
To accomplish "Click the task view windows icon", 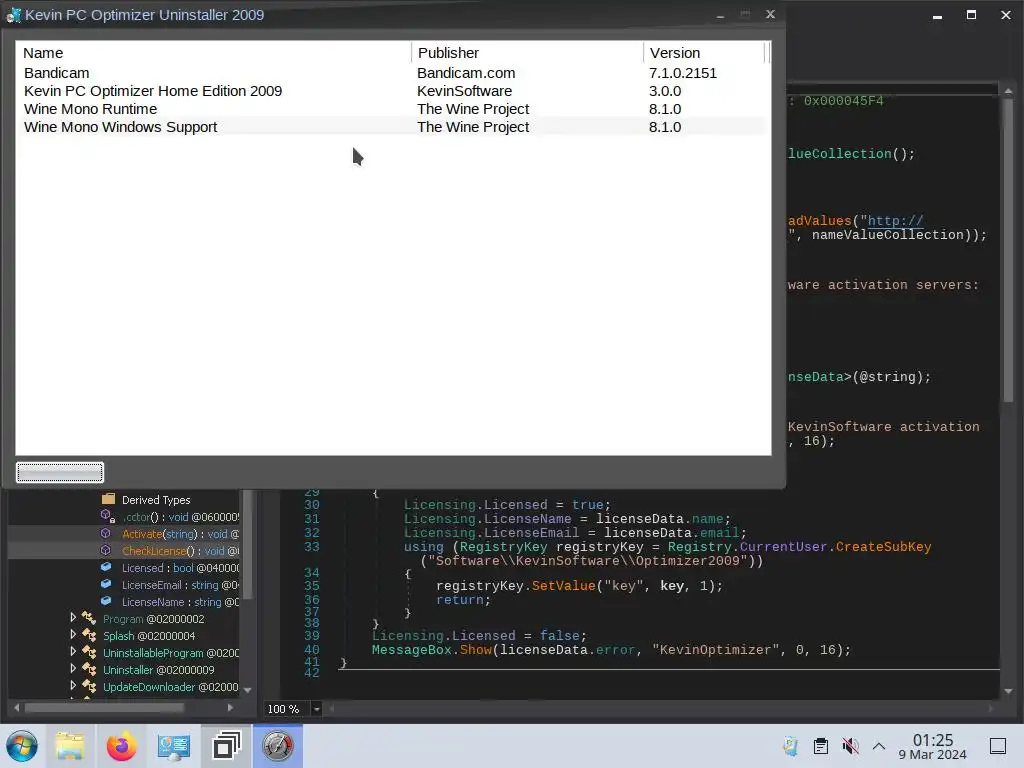I will point(226,746).
